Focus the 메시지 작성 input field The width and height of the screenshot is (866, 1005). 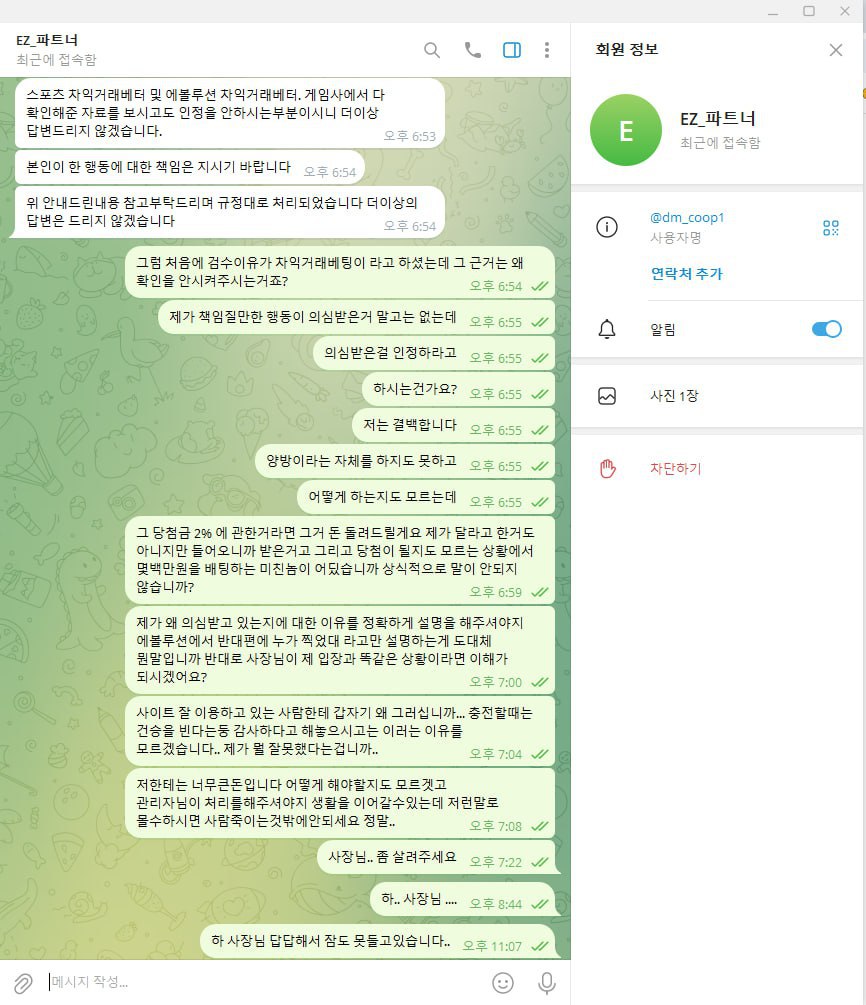click(x=263, y=982)
